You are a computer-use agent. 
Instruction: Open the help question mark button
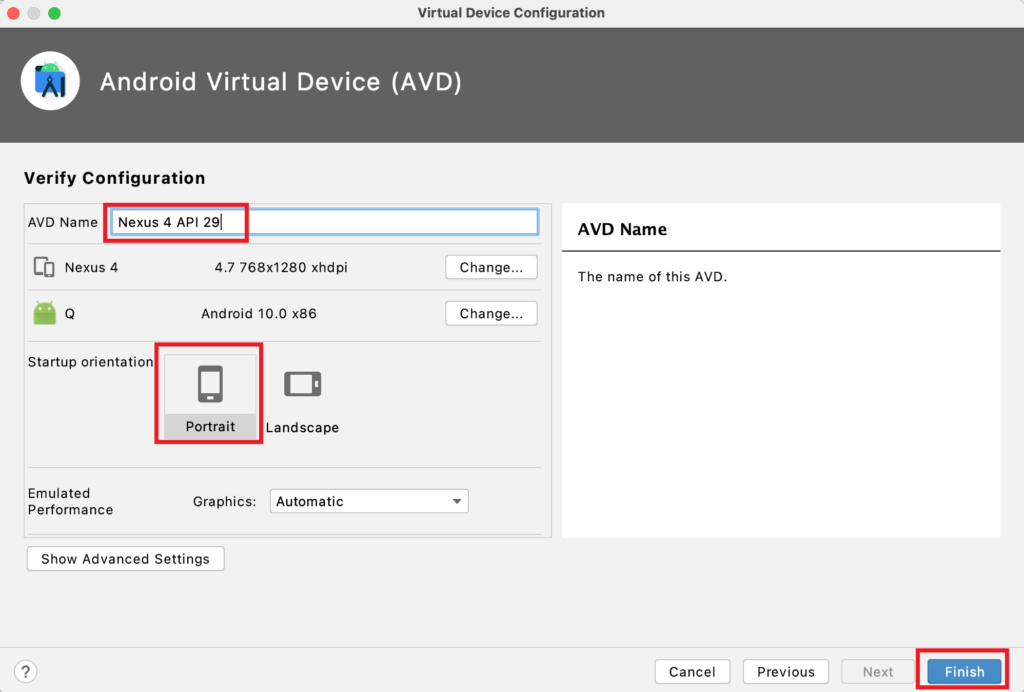pyautogui.click(x=25, y=671)
